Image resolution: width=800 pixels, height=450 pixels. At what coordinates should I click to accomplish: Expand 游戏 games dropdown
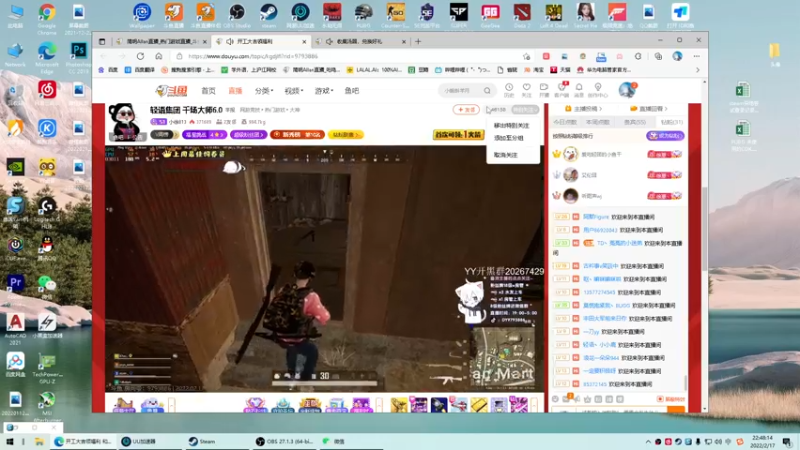323,91
